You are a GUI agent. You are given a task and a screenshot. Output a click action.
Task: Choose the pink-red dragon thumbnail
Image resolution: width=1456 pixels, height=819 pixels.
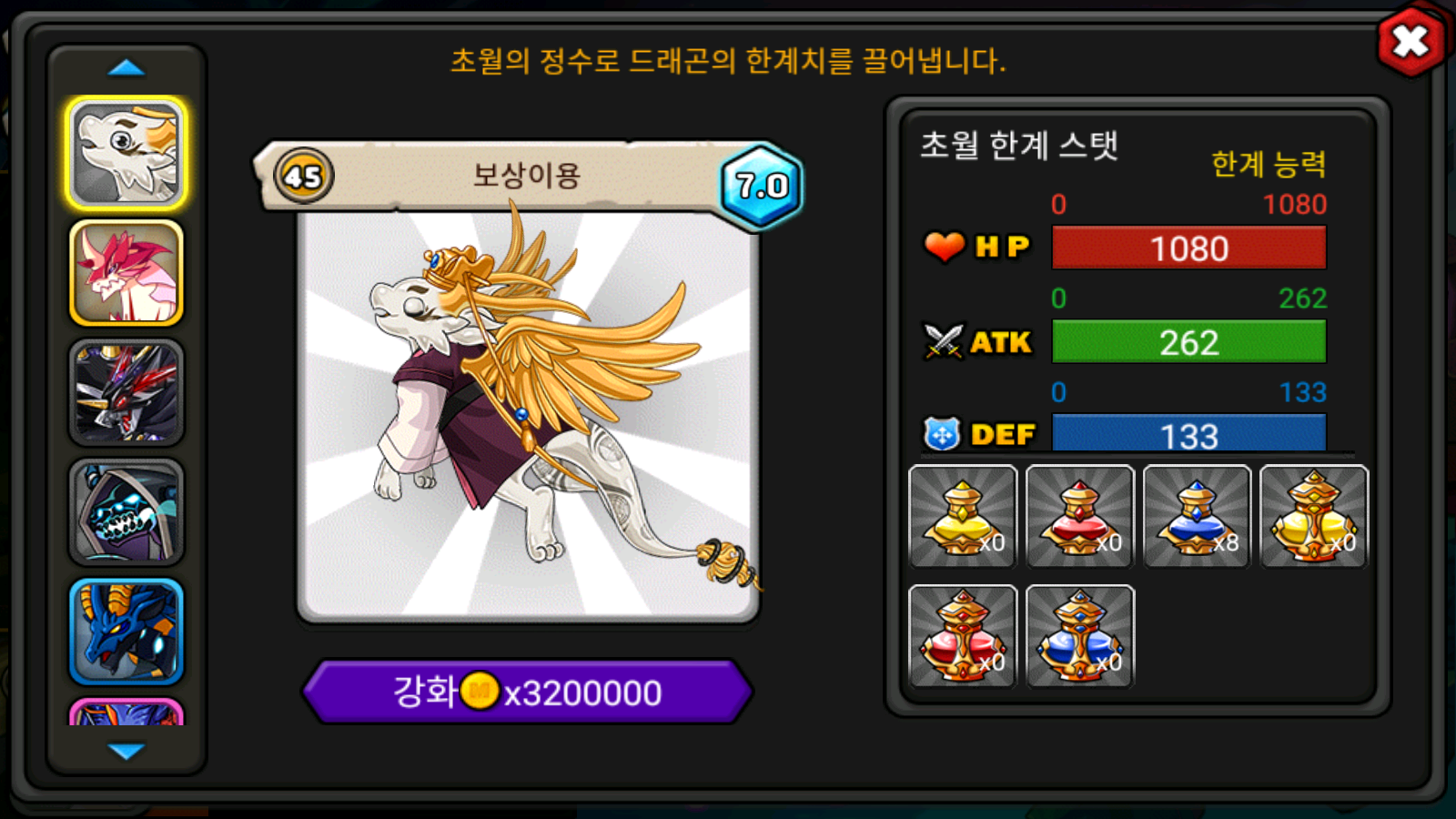coord(126,273)
